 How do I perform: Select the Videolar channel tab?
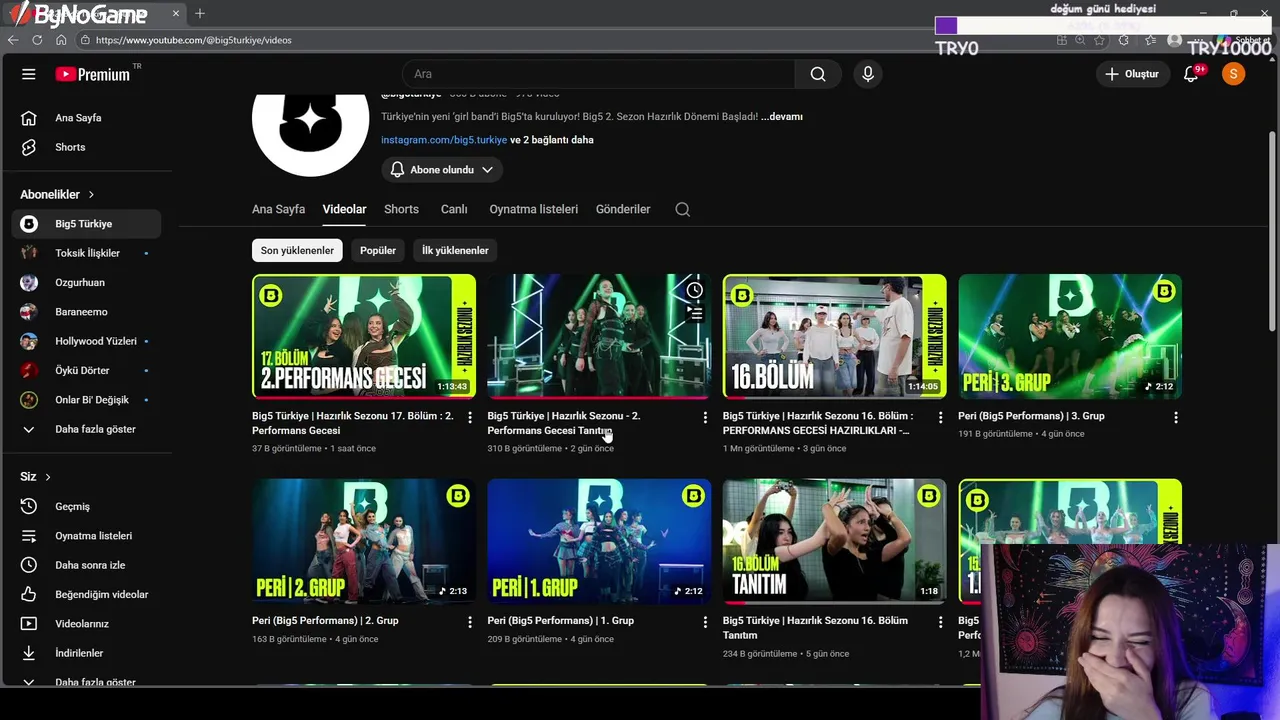coord(344,210)
